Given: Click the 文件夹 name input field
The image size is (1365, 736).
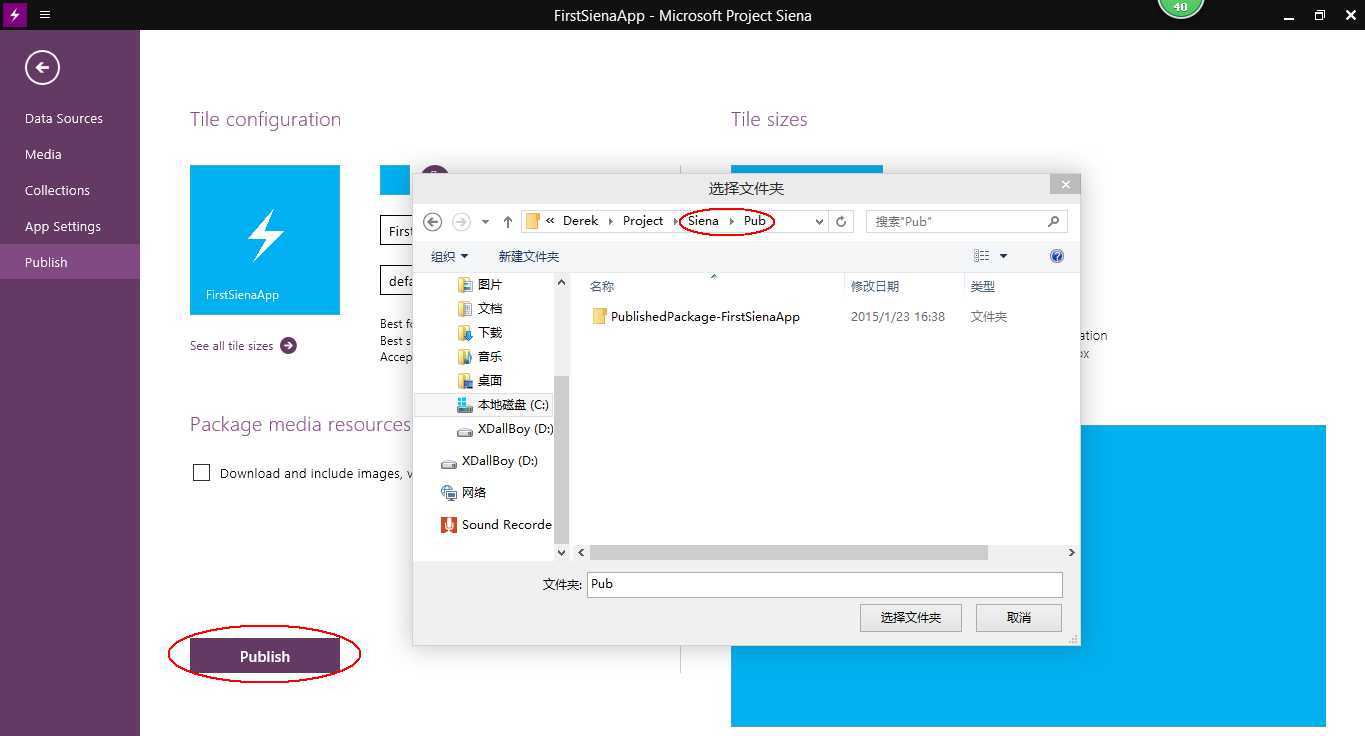Looking at the screenshot, I should 824,584.
